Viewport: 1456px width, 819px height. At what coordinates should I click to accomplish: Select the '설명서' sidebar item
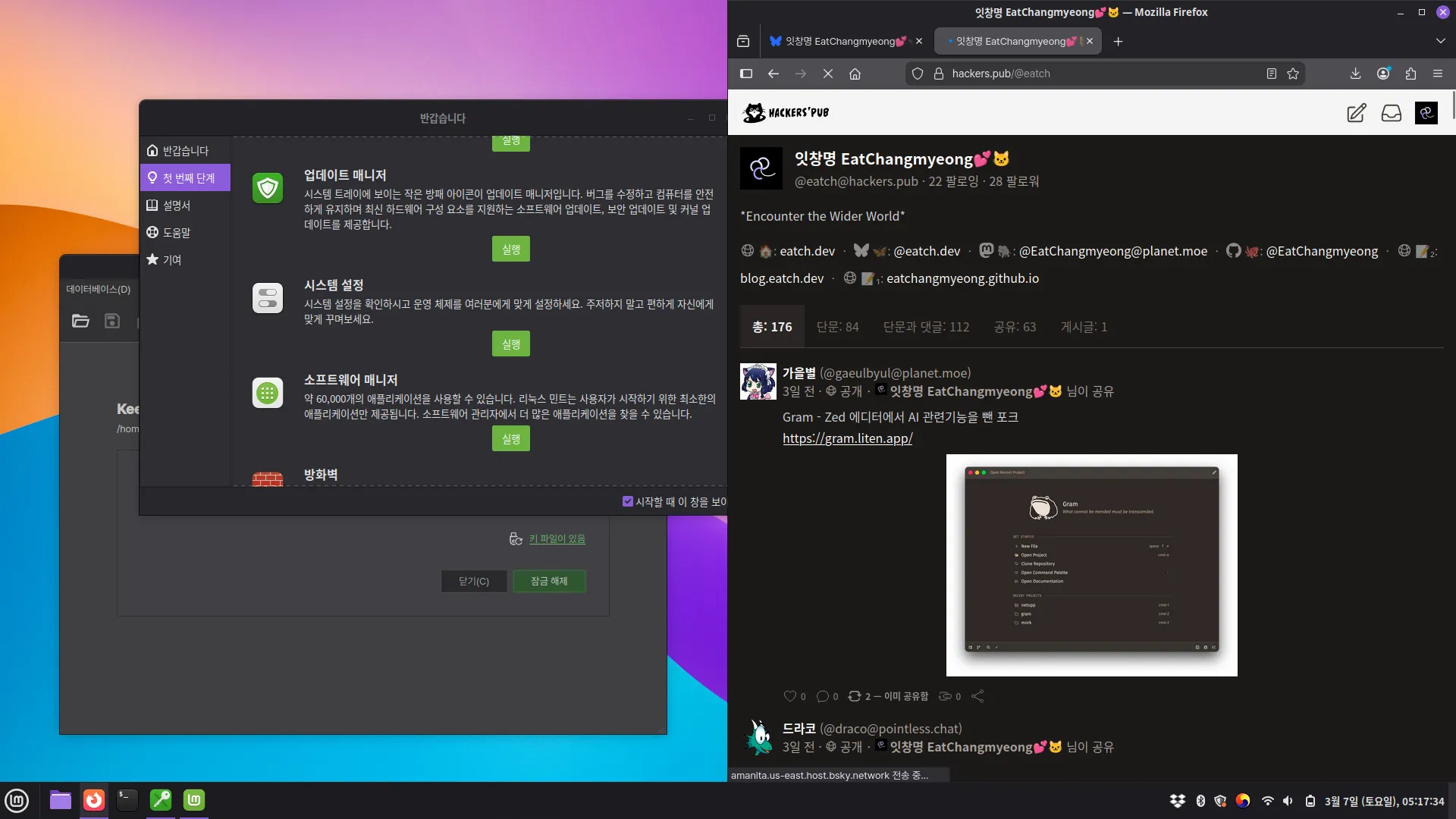(x=177, y=206)
